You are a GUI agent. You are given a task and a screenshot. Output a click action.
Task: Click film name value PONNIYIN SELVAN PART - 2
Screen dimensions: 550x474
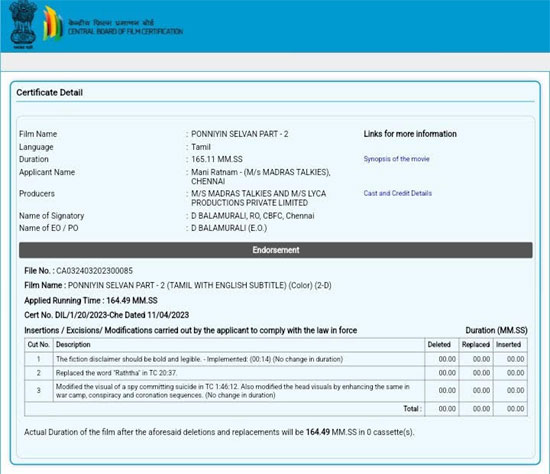click(x=240, y=134)
